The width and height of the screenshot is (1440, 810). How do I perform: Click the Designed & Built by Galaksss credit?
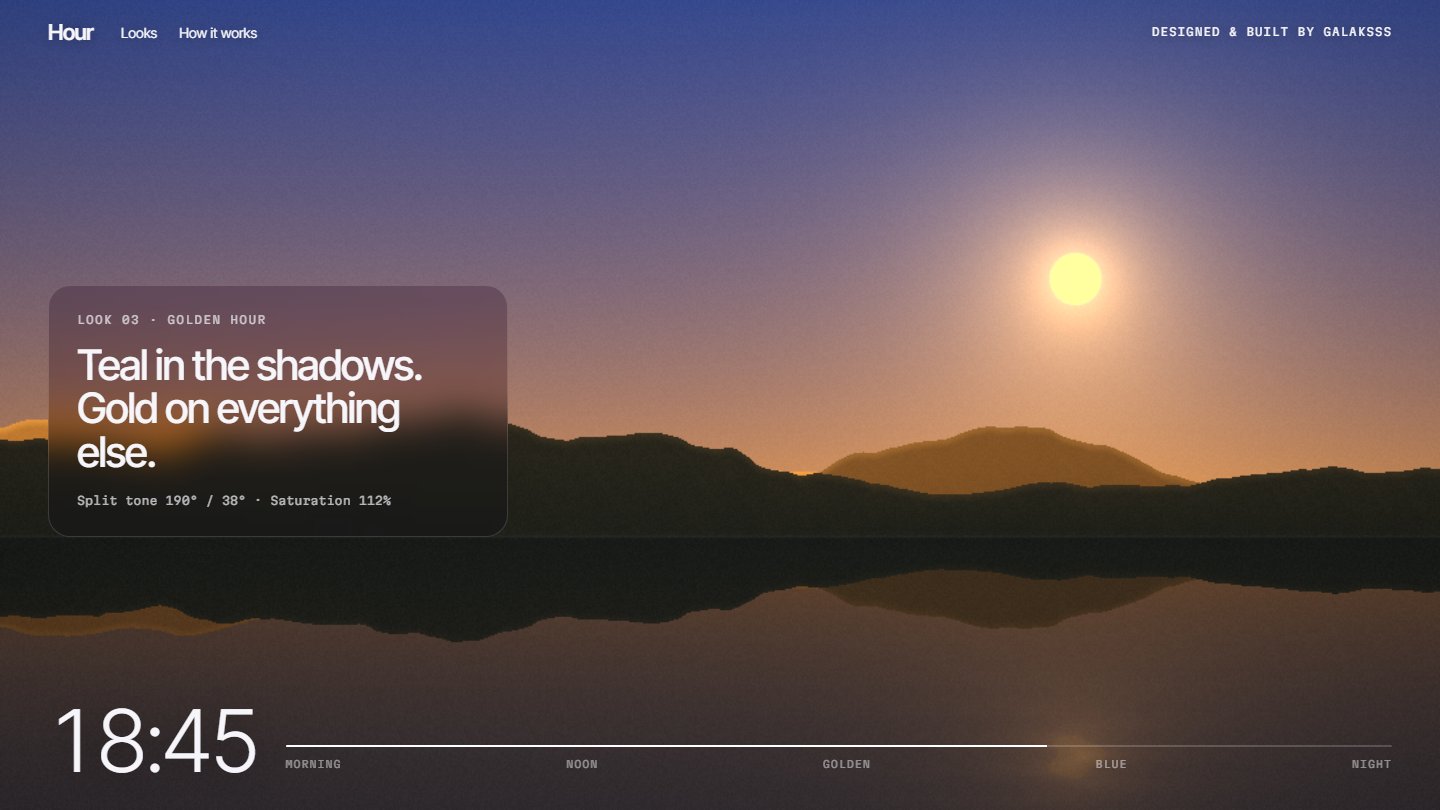pos(1271,32)
